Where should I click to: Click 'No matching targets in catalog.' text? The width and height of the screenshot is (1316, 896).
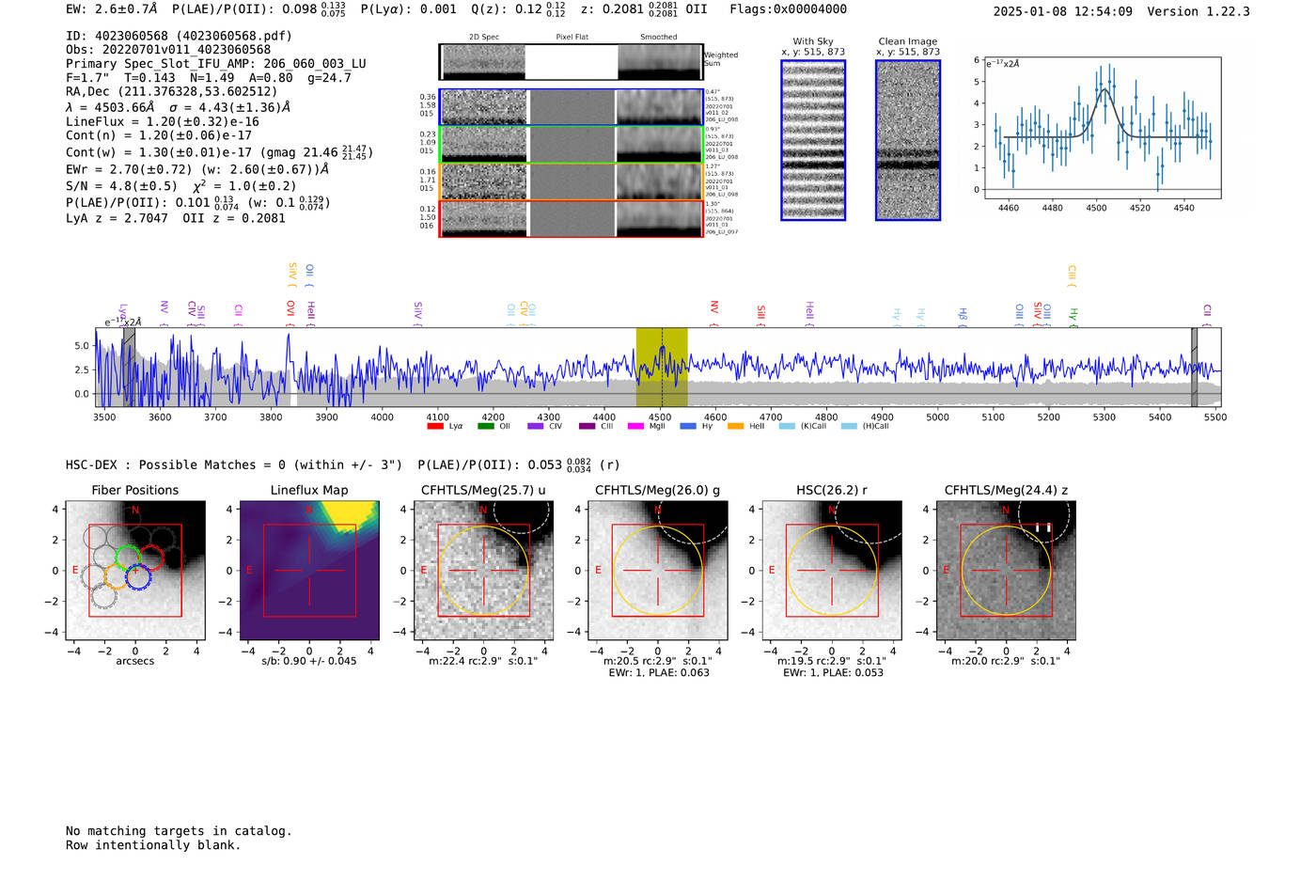pyautogui.click(x=179, y=831)
